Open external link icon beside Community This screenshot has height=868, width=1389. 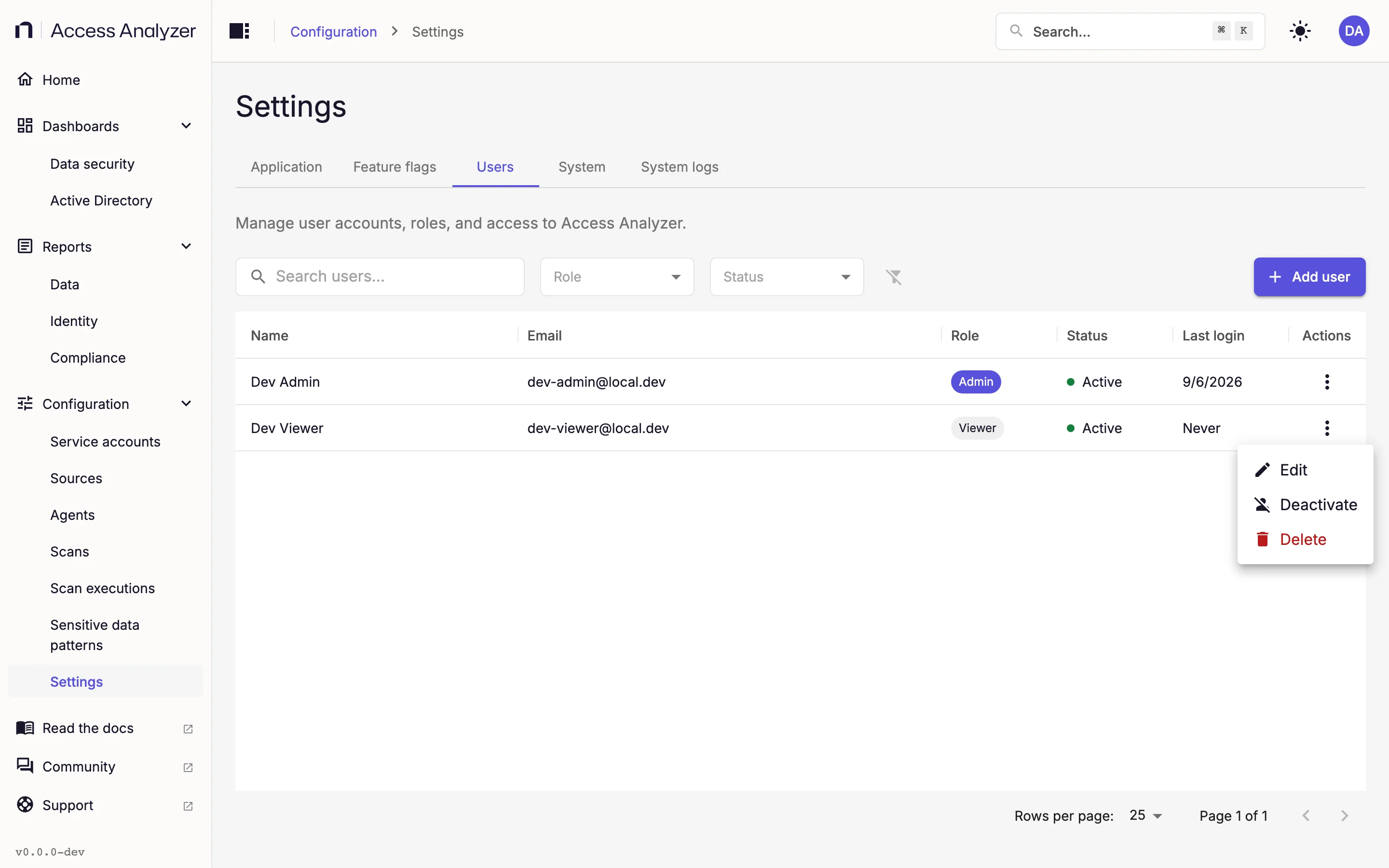pos(188,767)
